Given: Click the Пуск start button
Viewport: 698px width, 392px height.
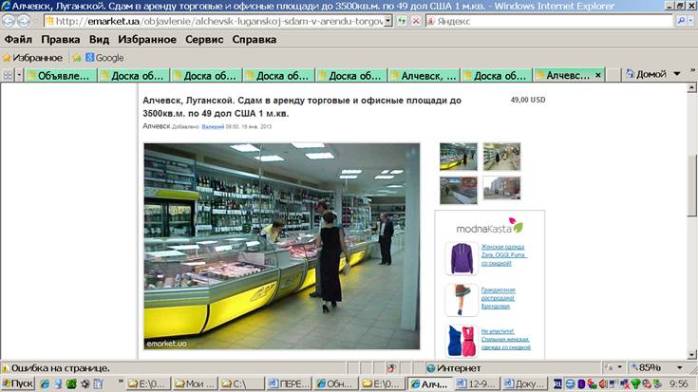Looking at the screenshot, I should [x=18, y=384].
